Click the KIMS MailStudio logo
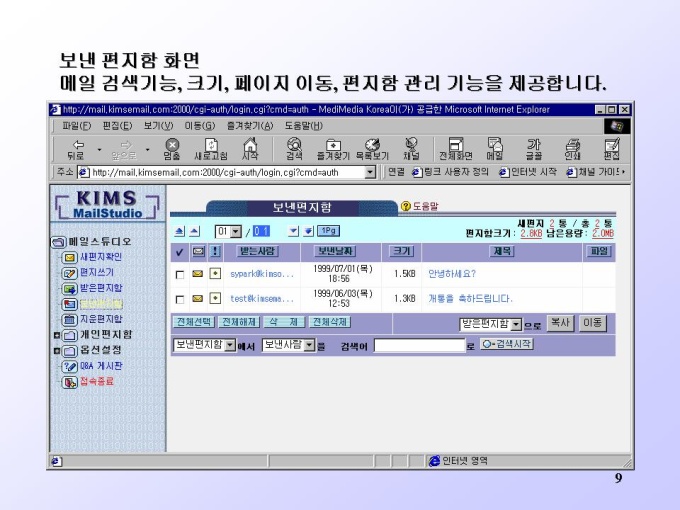680x510 pixels. coord(107,205)
